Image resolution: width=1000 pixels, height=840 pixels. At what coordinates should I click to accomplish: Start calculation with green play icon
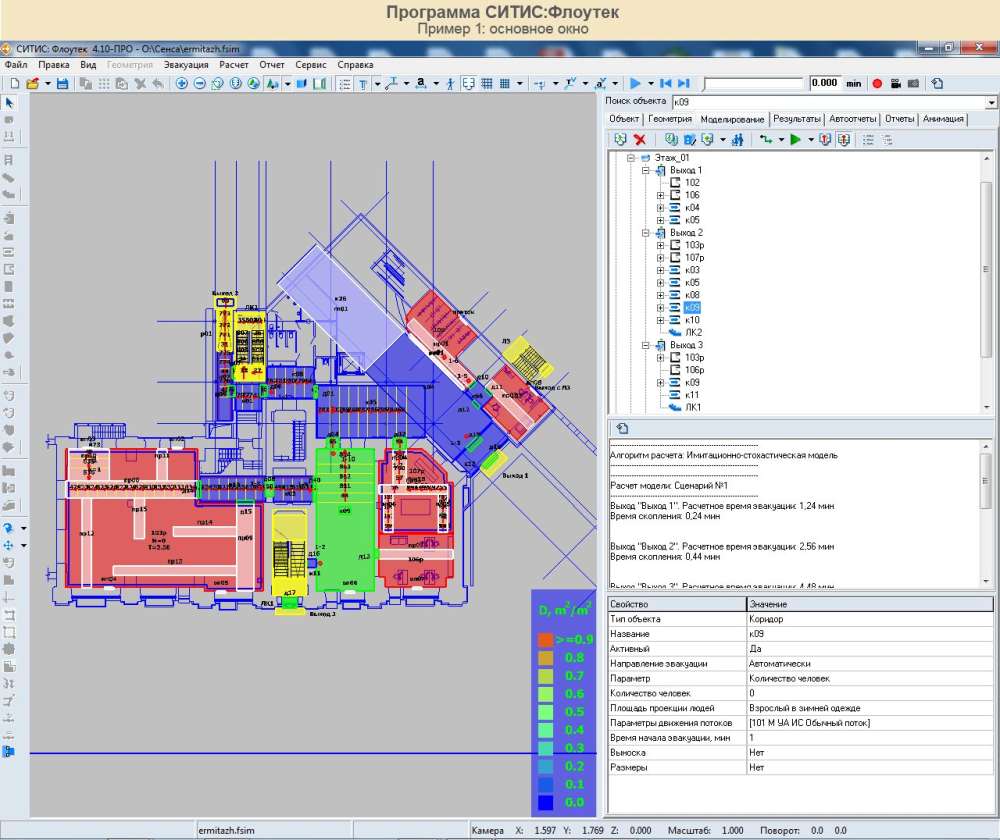[795, 140]
